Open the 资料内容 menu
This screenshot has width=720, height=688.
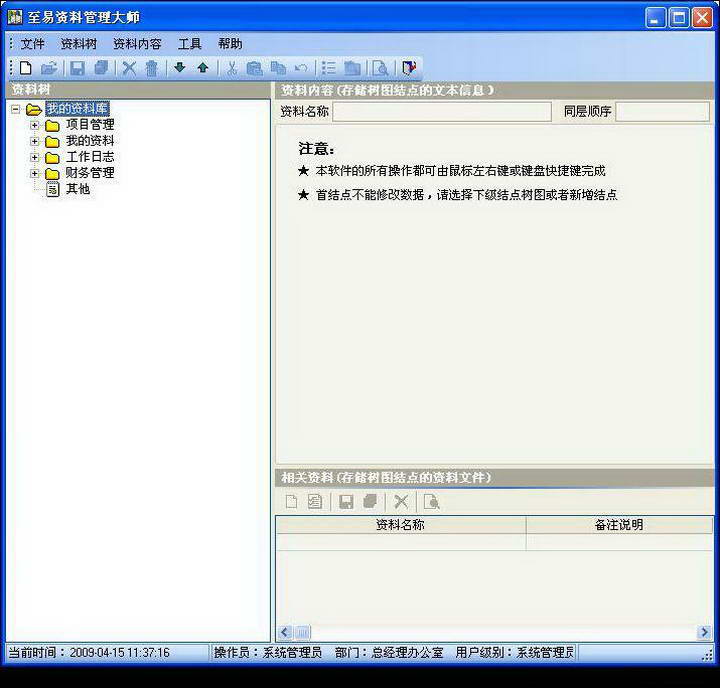click(x=137, y=44)
